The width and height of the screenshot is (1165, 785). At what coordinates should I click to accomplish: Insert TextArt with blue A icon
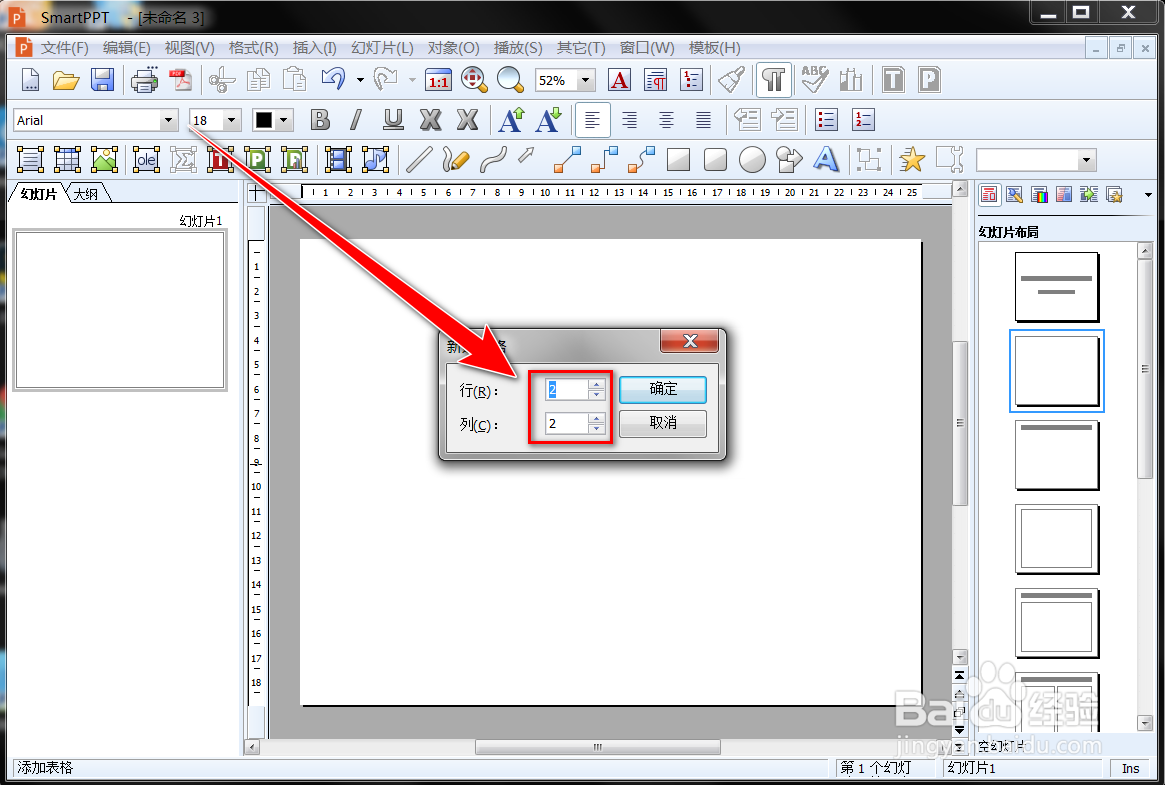click(x=825, y=160)
